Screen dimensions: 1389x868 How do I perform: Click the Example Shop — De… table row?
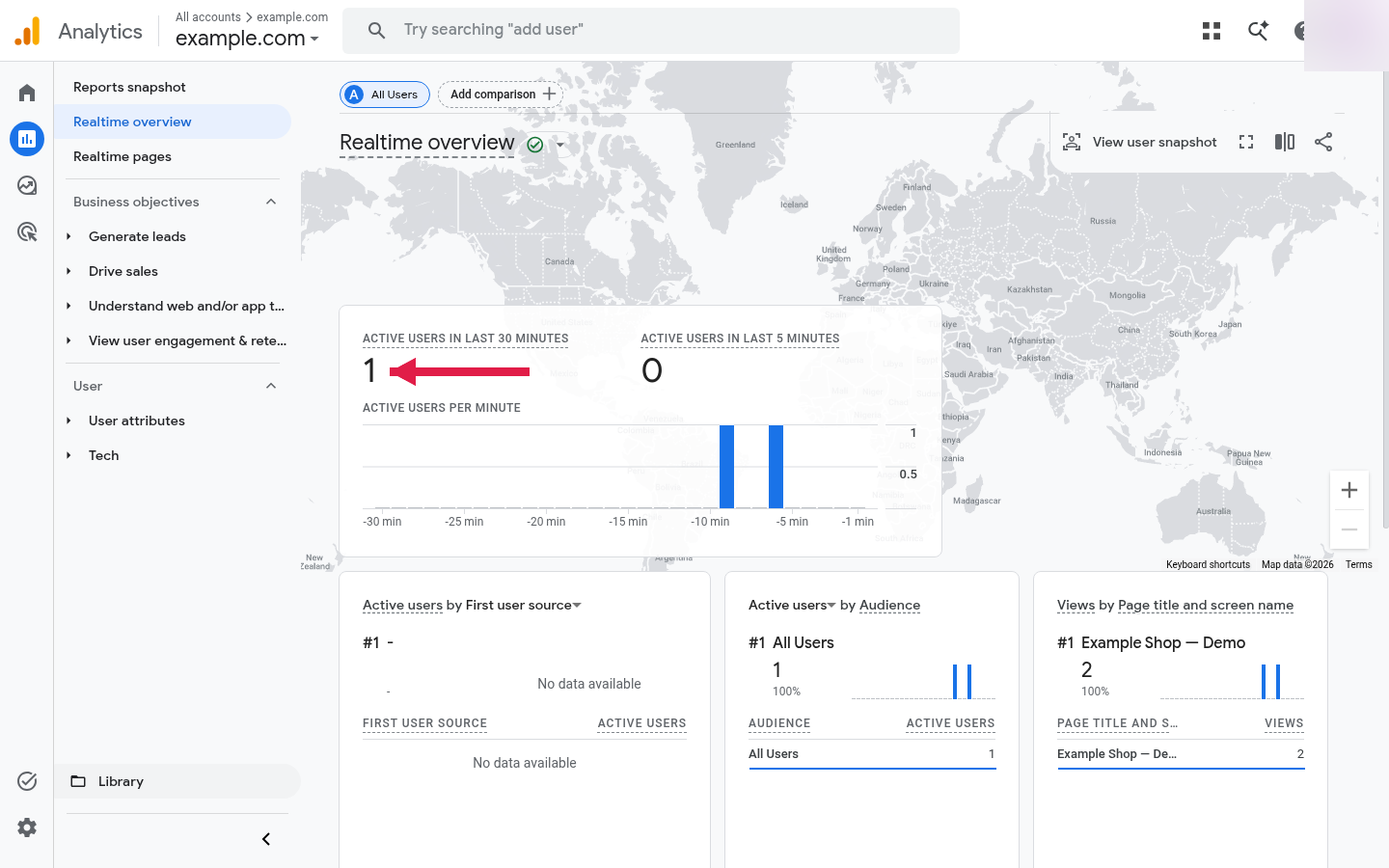pos(1181,754)
